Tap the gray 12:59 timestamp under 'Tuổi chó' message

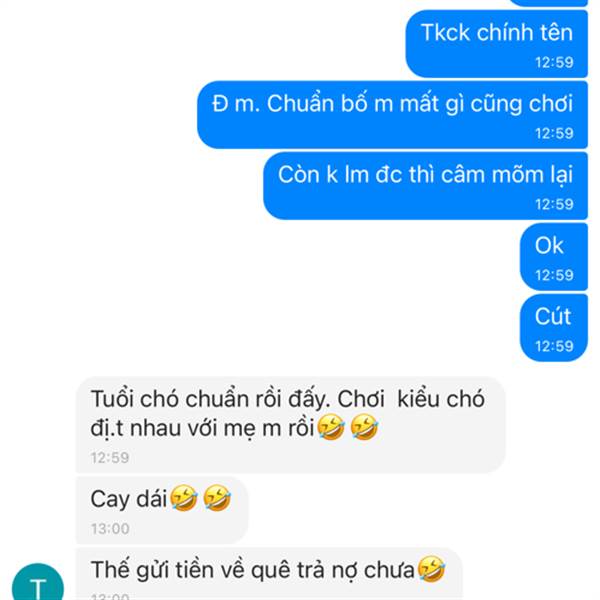tap(110, 458)
